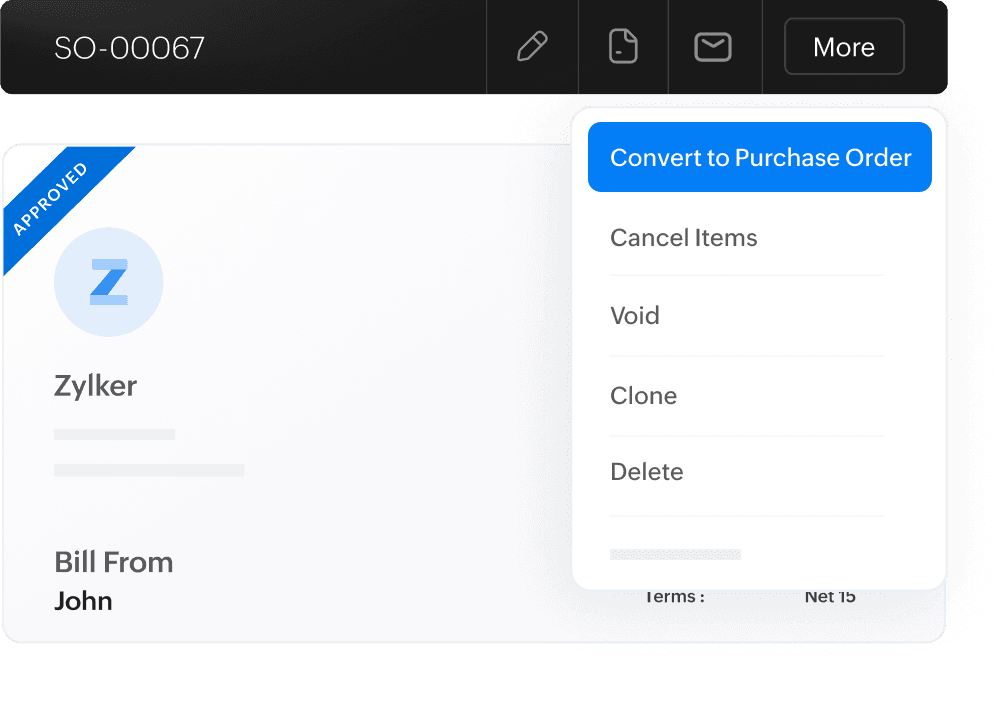Viewport: 994px width, 718px height.
Task: Select Delete from the dropdown menu
Action: pos(646,472)
